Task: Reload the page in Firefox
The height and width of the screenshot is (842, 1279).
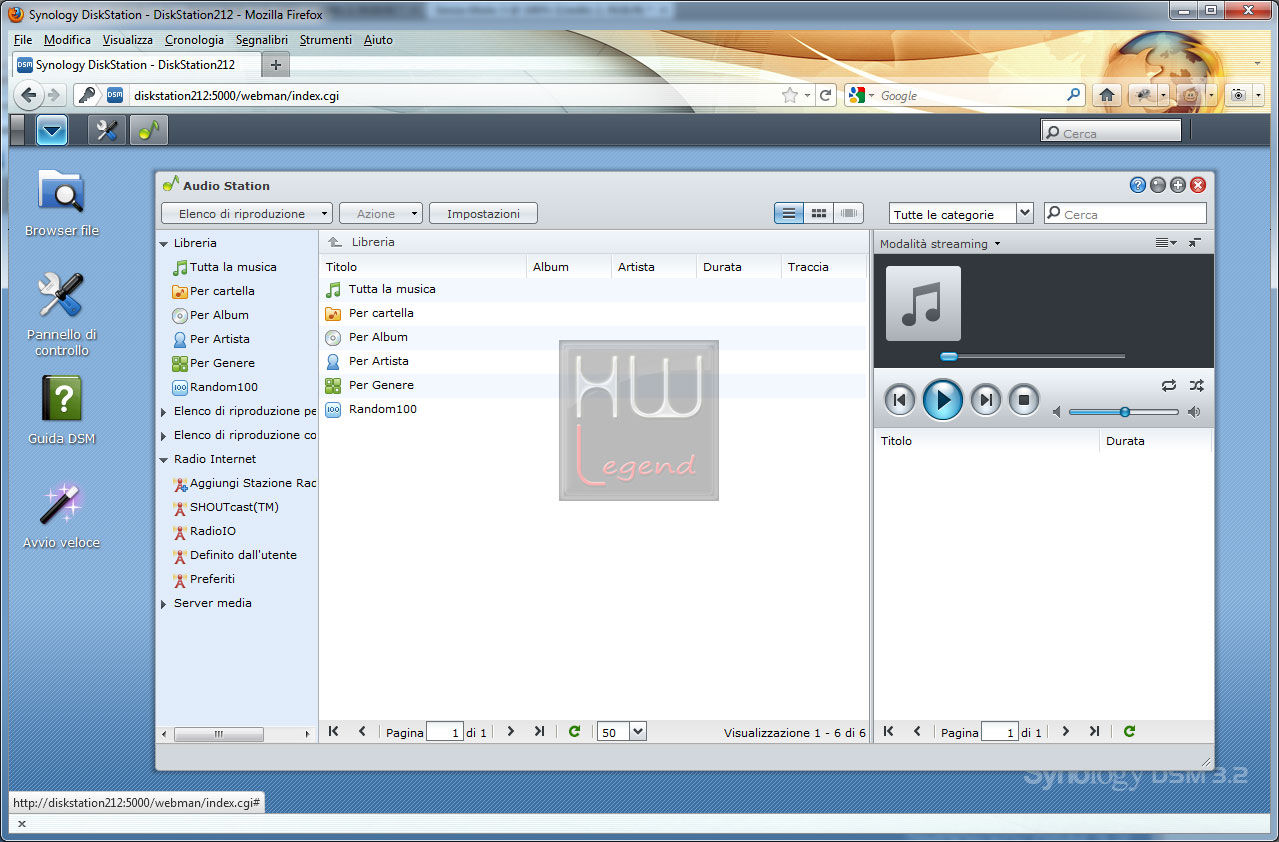Action: pyautogui.click(x=826, y=95)
